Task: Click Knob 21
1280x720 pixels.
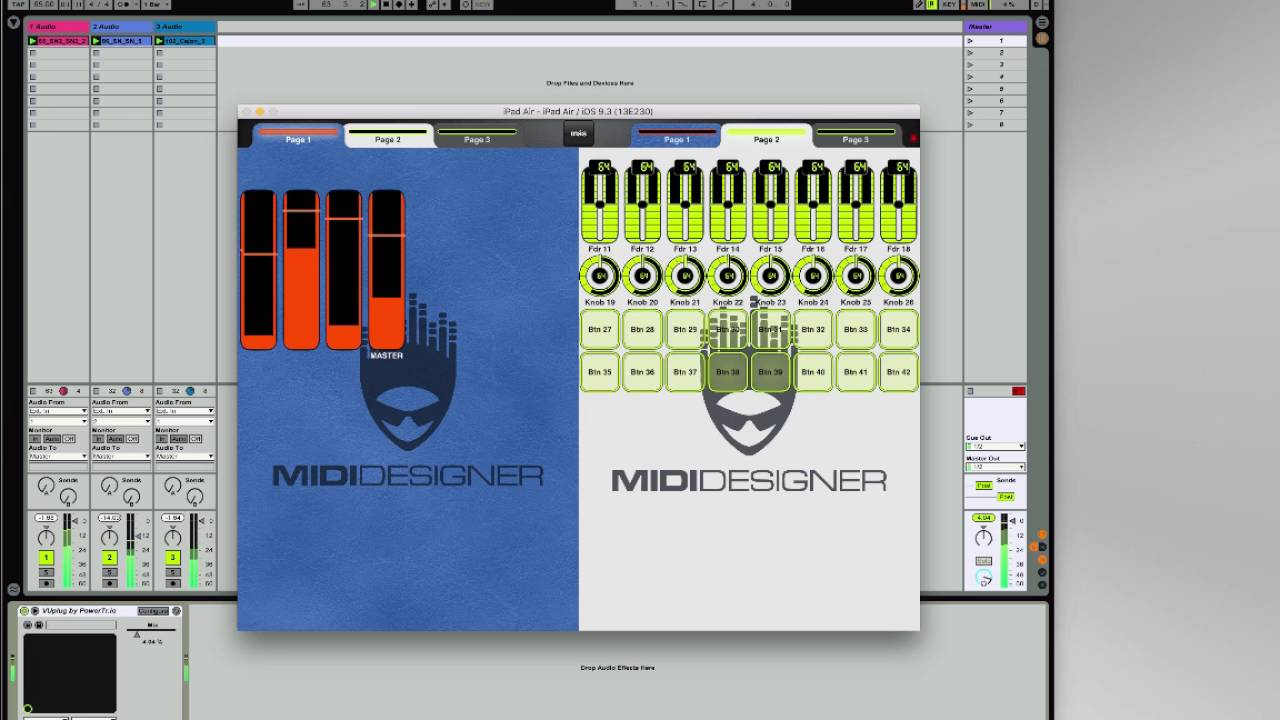Action: pyautogui.click(x=685, y=276)
